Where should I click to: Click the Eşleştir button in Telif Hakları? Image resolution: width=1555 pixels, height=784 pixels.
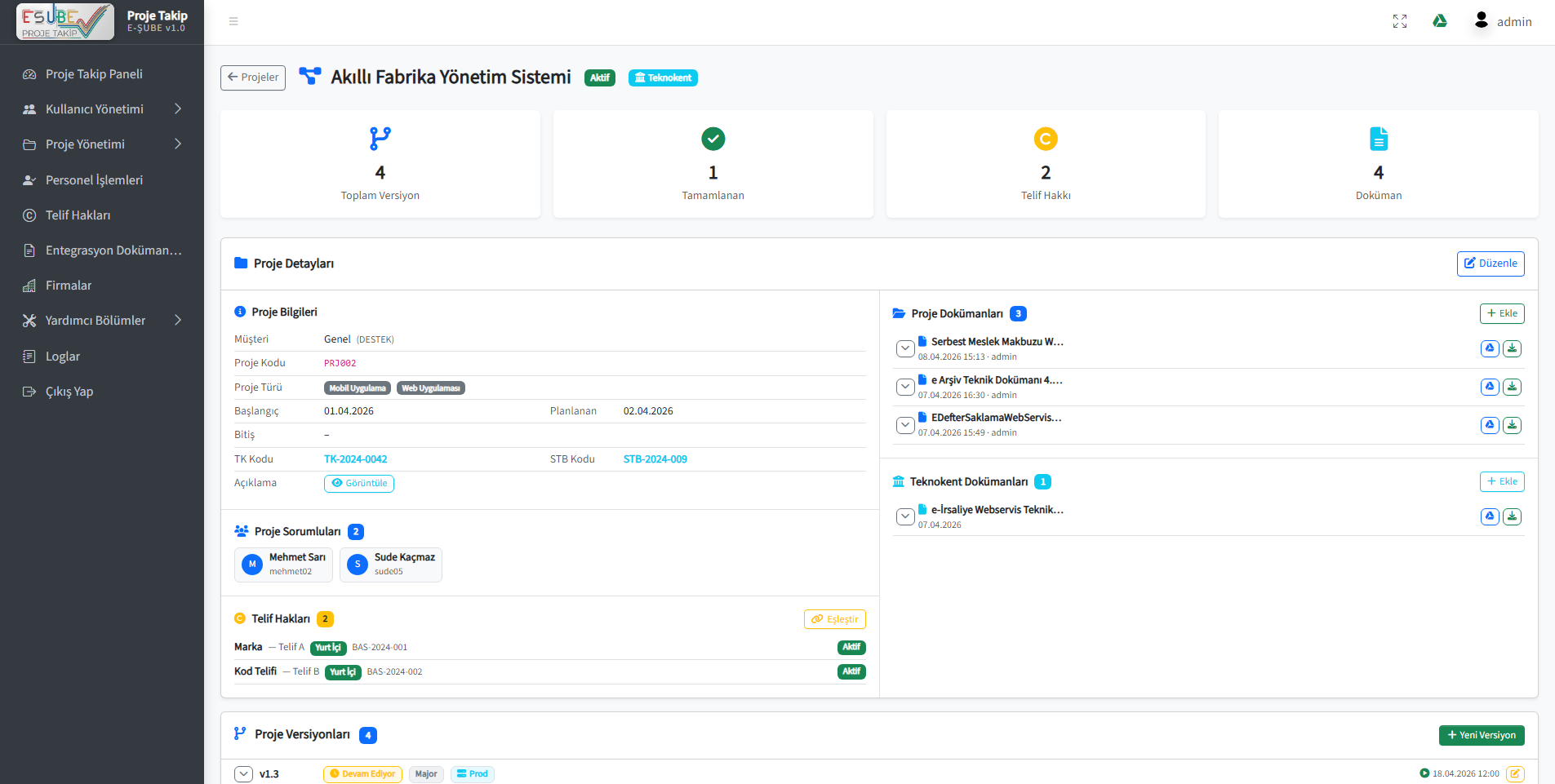[835, 619]
